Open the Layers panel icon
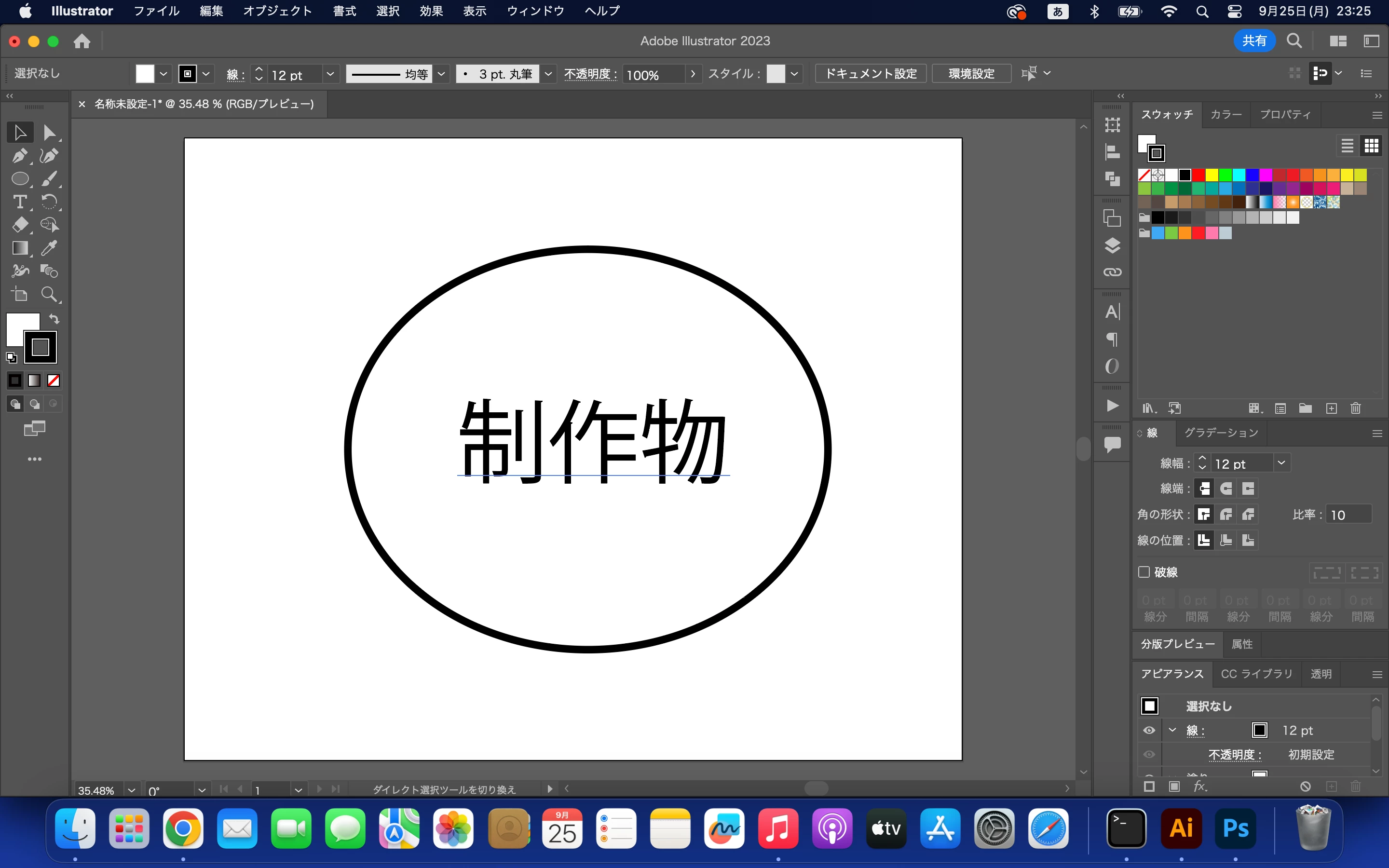This screenshot has width=1389, height=868. click(1112, 246)
